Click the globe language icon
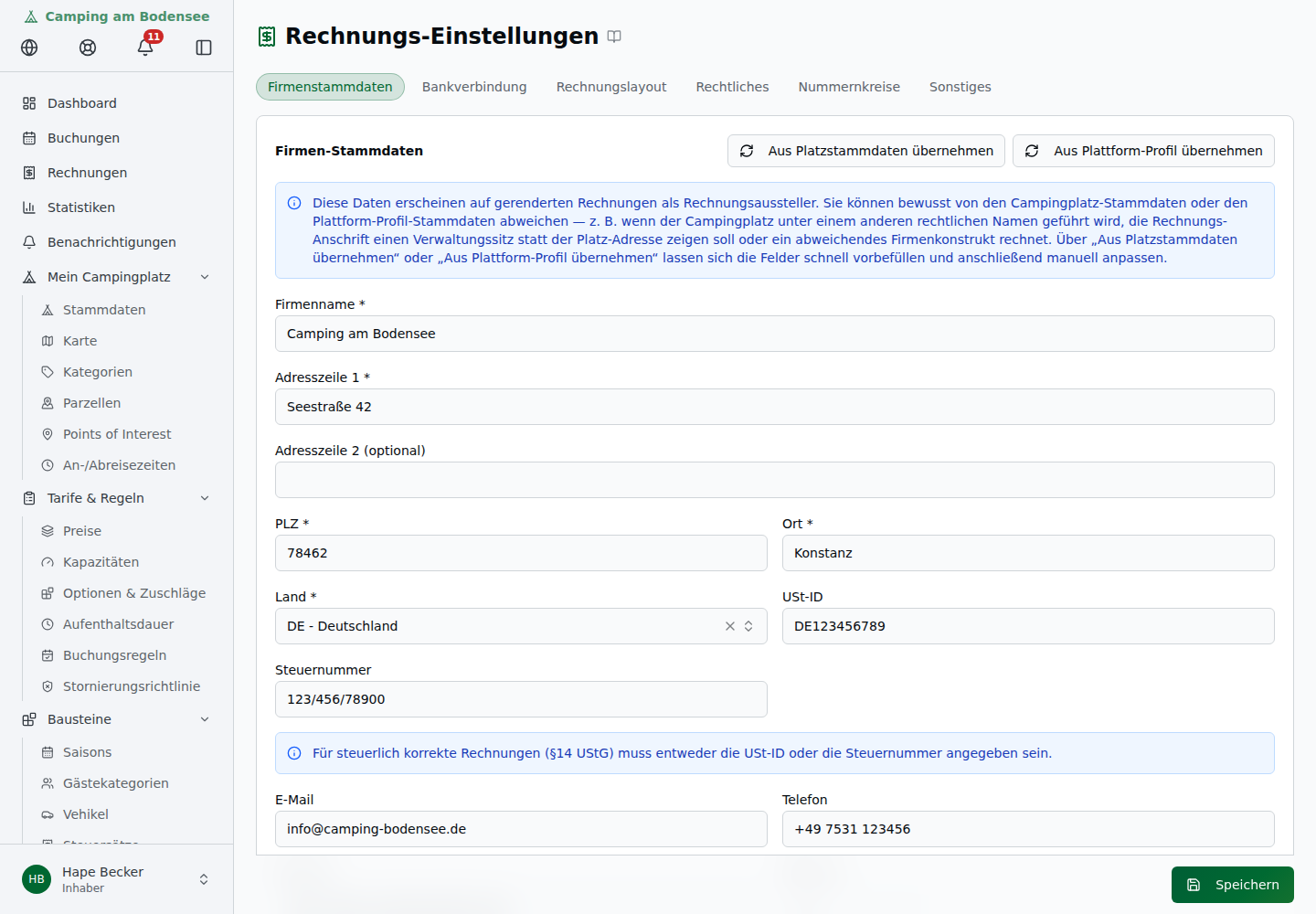1316x914 pixels. pyautogui.click(x=29, y=48)
